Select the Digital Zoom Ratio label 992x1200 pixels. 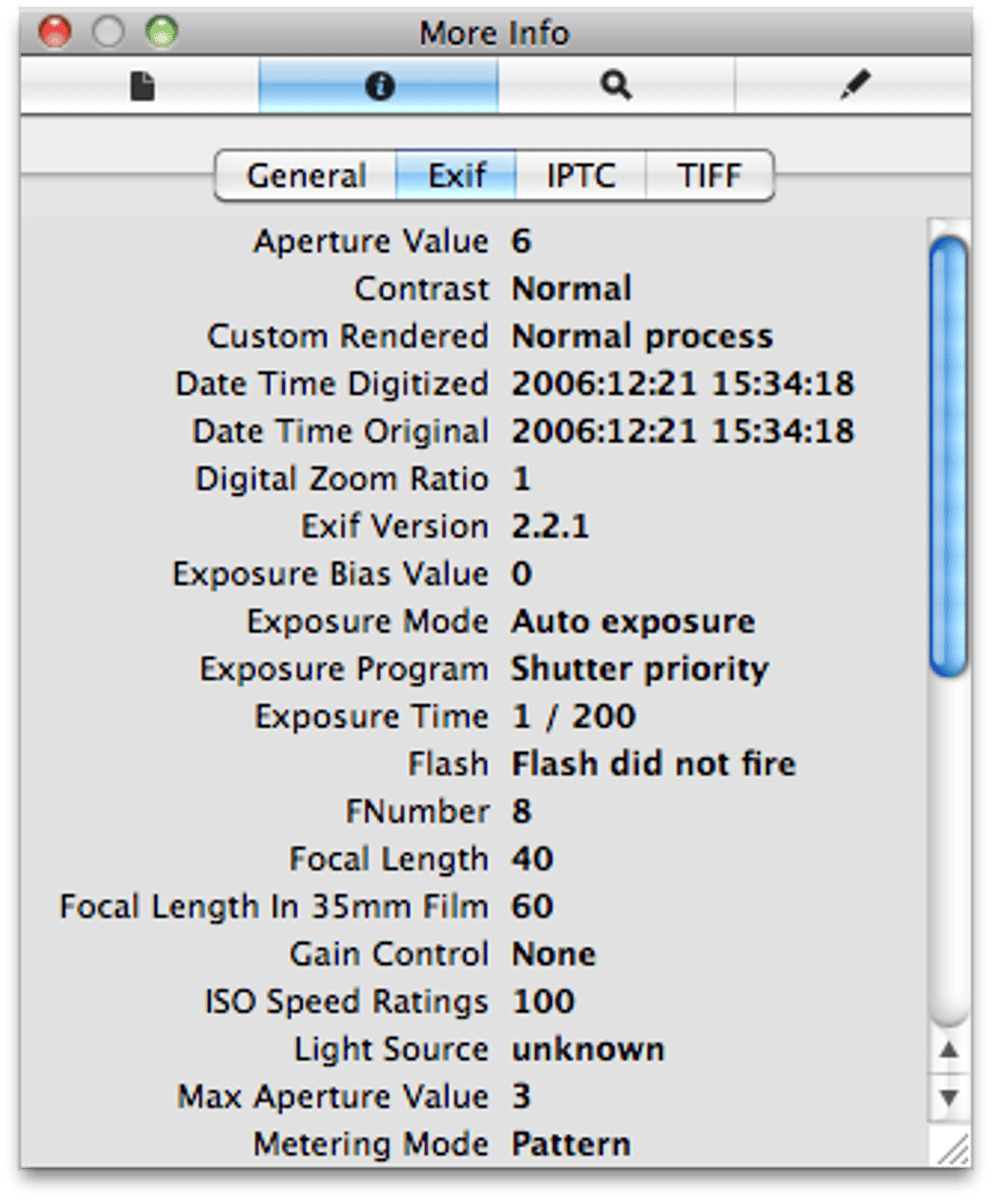point(342,479)
